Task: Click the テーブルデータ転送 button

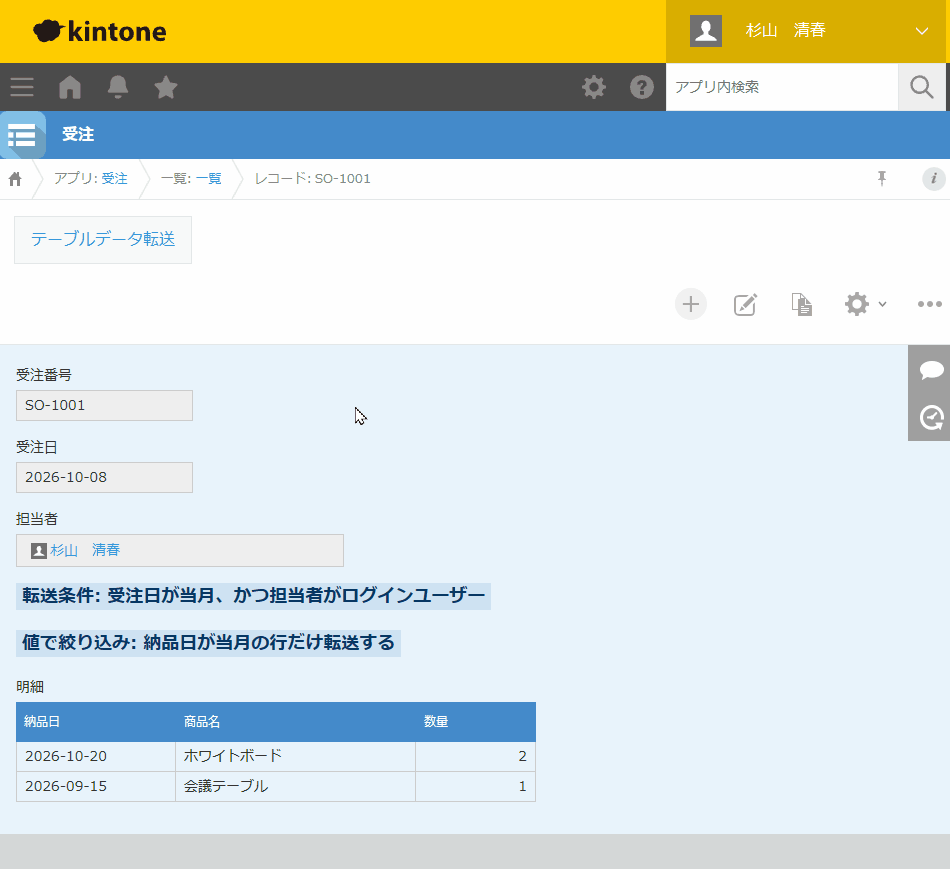Action: click(x=103, y=239)
